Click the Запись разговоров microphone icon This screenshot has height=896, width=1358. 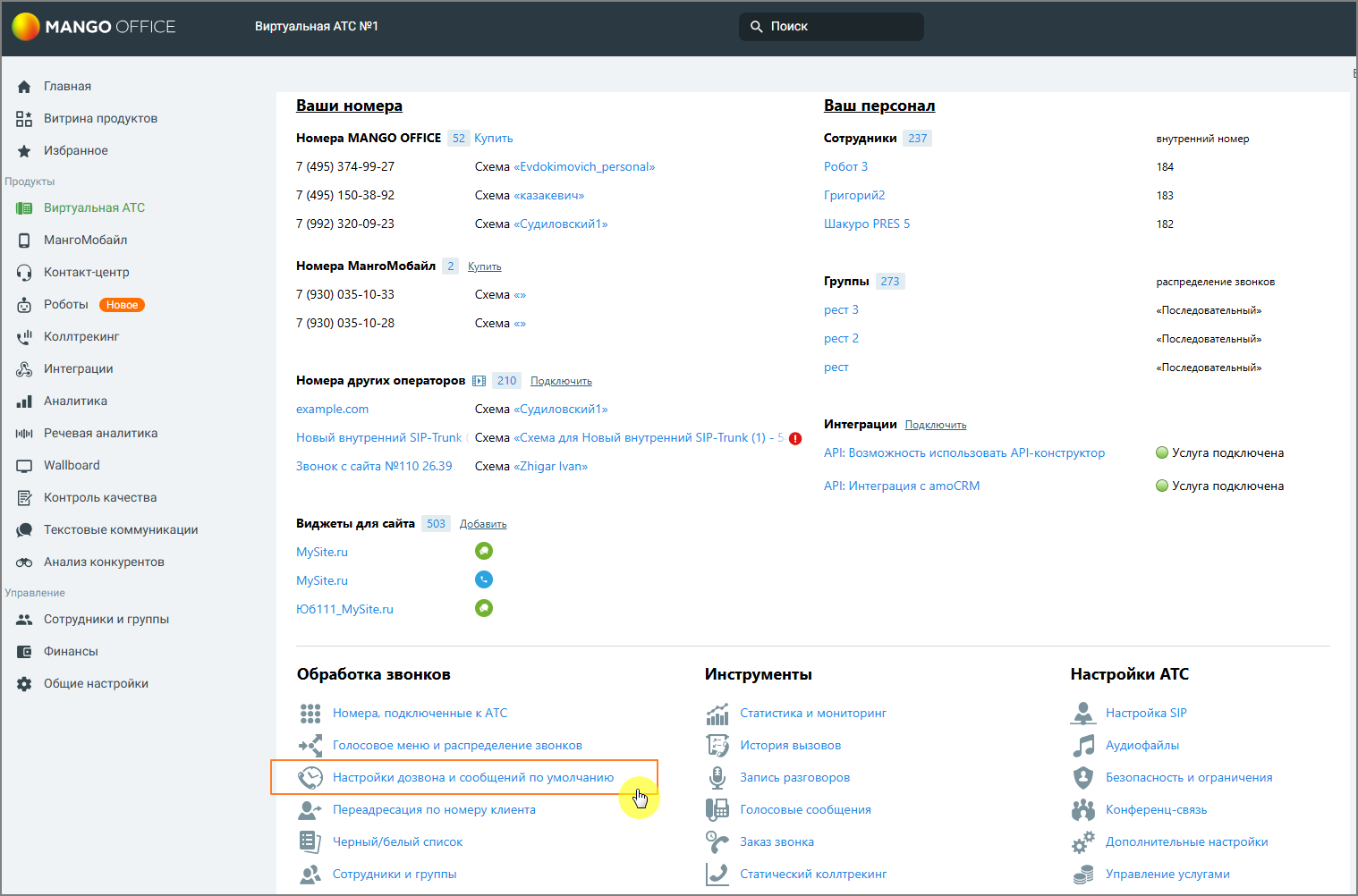[x=717, y=778]
